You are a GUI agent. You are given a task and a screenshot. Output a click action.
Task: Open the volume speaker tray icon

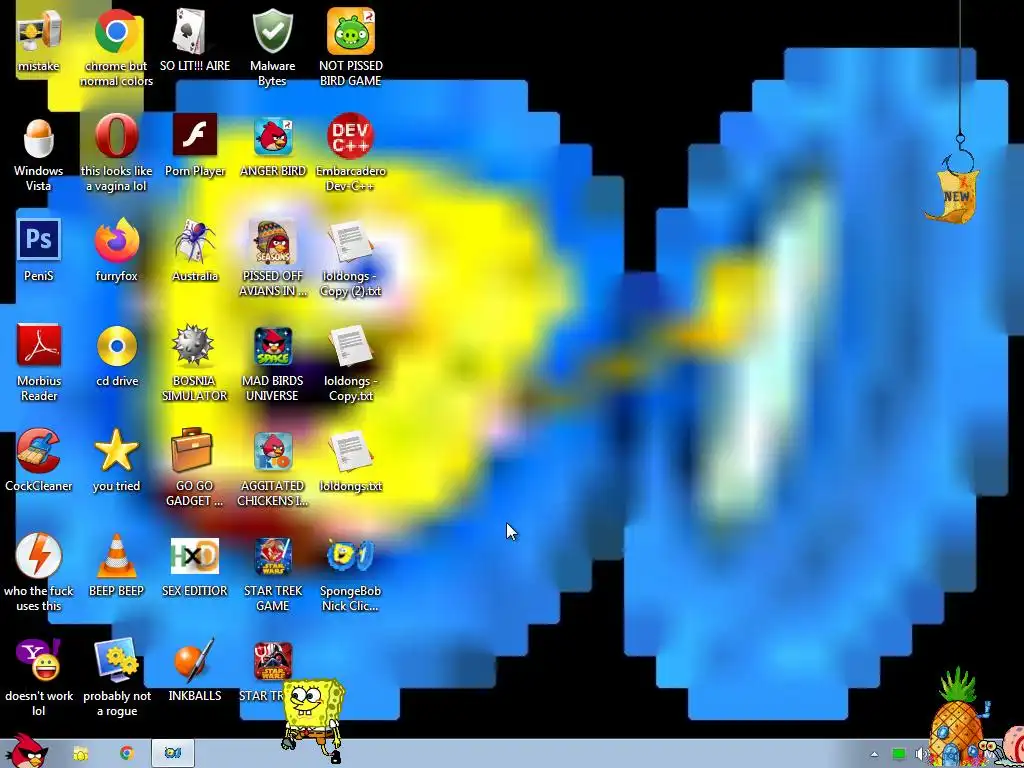click(x=921, y=754)
